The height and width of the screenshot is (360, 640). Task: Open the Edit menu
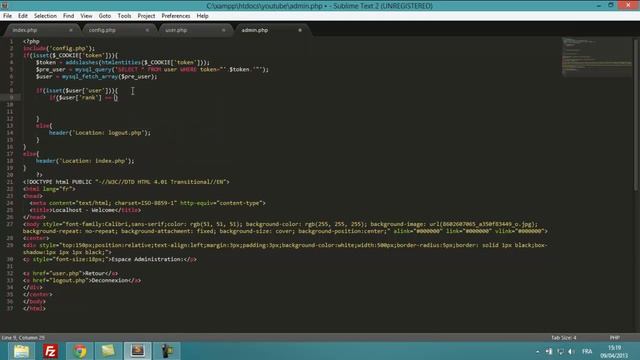(23, 16)
